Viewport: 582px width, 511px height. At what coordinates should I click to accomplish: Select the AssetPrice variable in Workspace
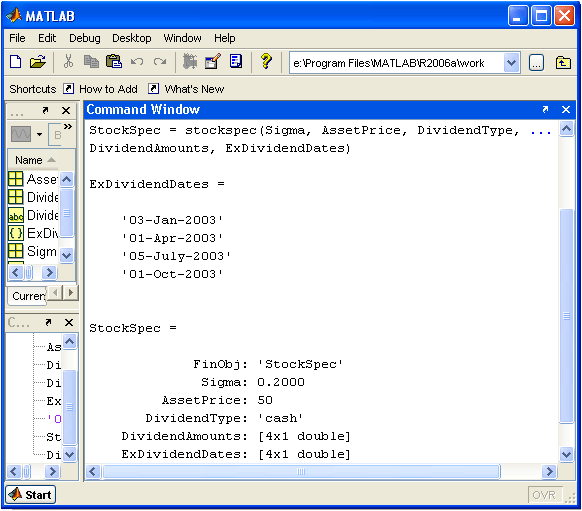33,179
